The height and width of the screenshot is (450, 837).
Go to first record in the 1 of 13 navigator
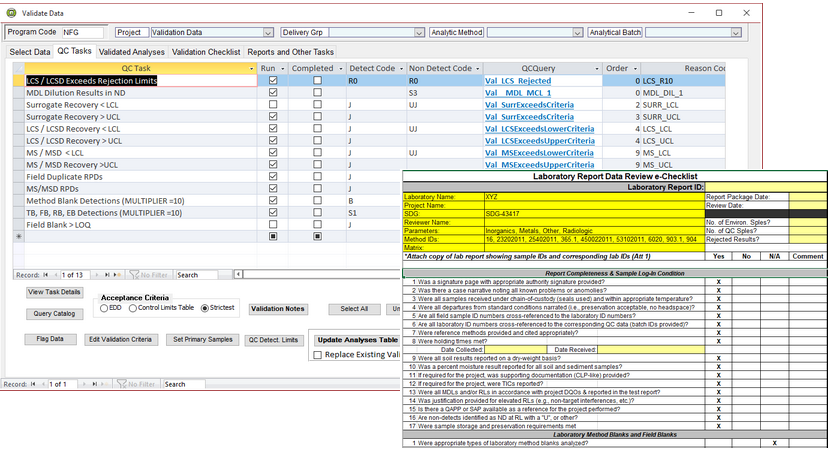point(46,275)
